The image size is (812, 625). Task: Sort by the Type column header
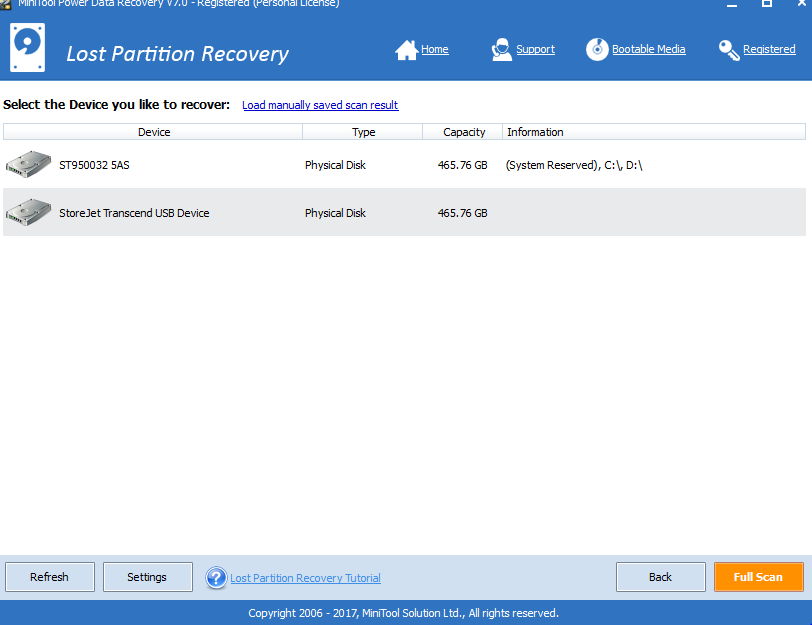coord(363,132)
